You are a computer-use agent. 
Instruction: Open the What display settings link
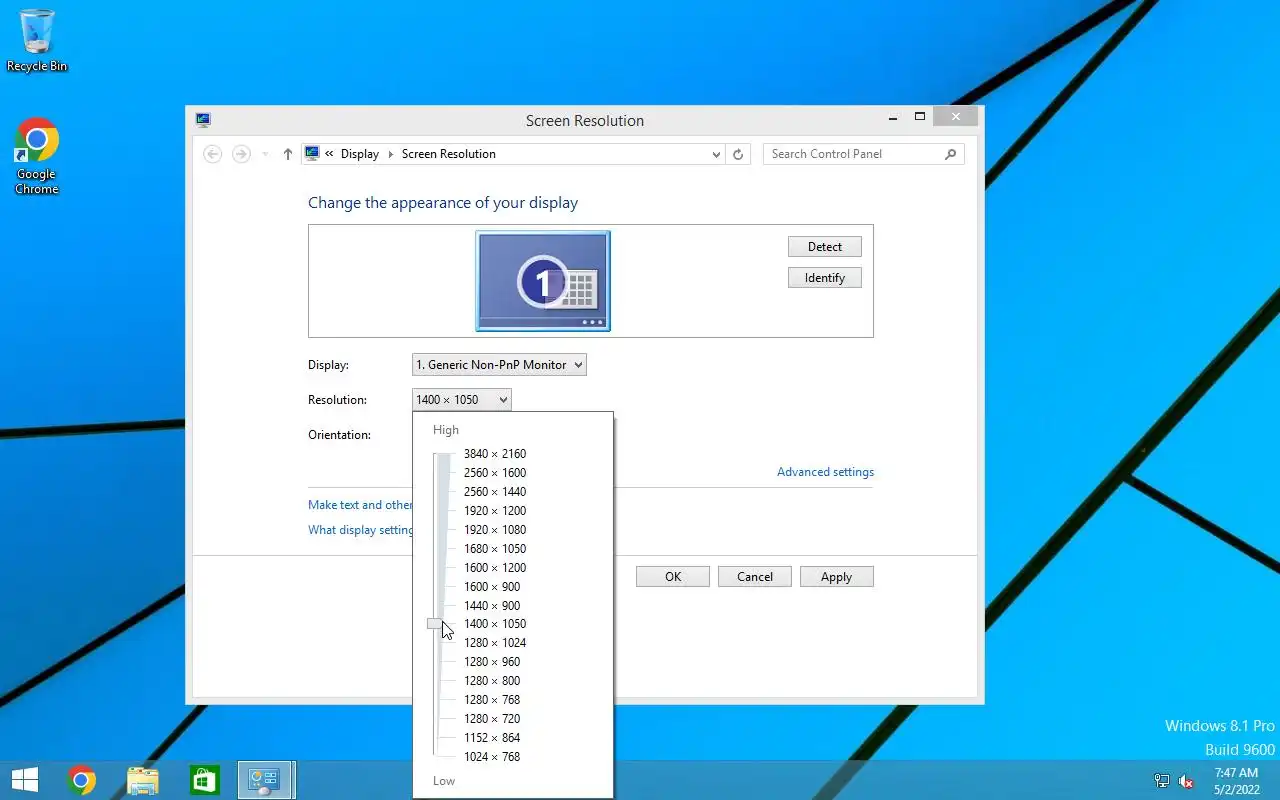click(x=360, y=530)
